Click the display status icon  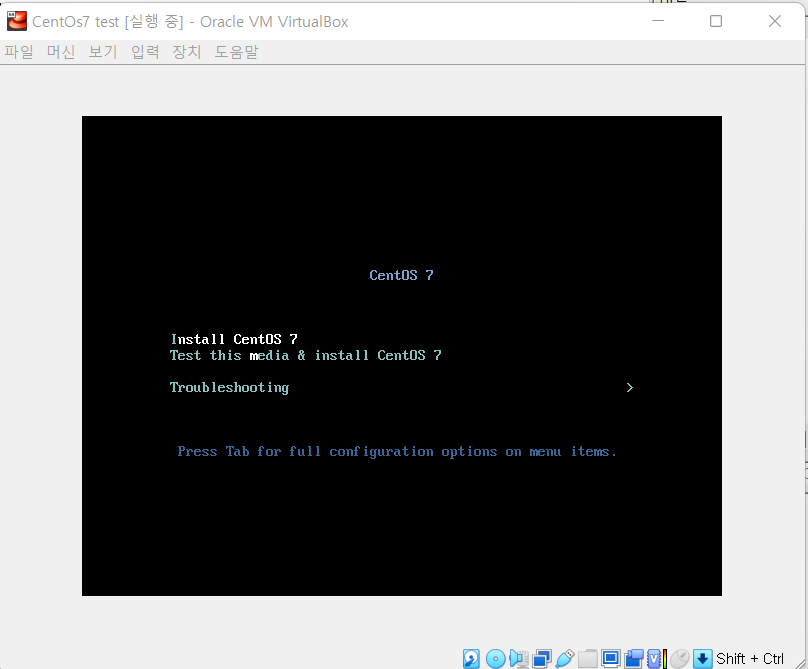pyautogui.click(x=611, y=659)
